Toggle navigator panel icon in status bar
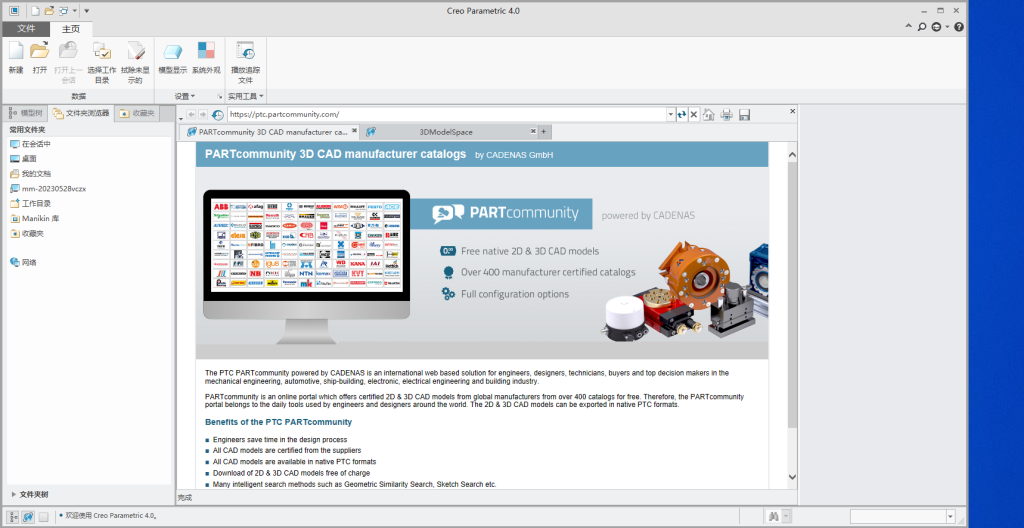 click(14, 516)
